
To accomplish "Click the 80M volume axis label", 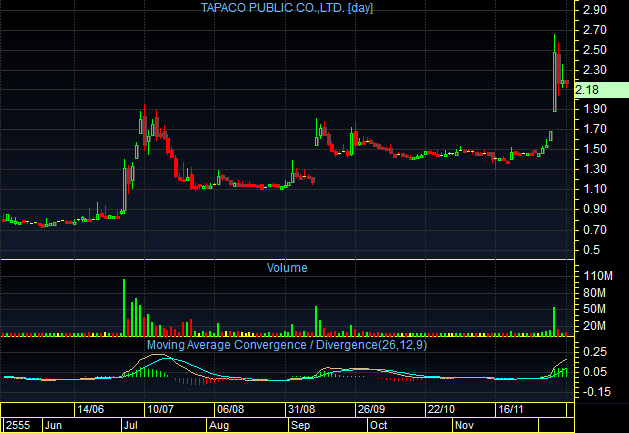I will 594,293.
